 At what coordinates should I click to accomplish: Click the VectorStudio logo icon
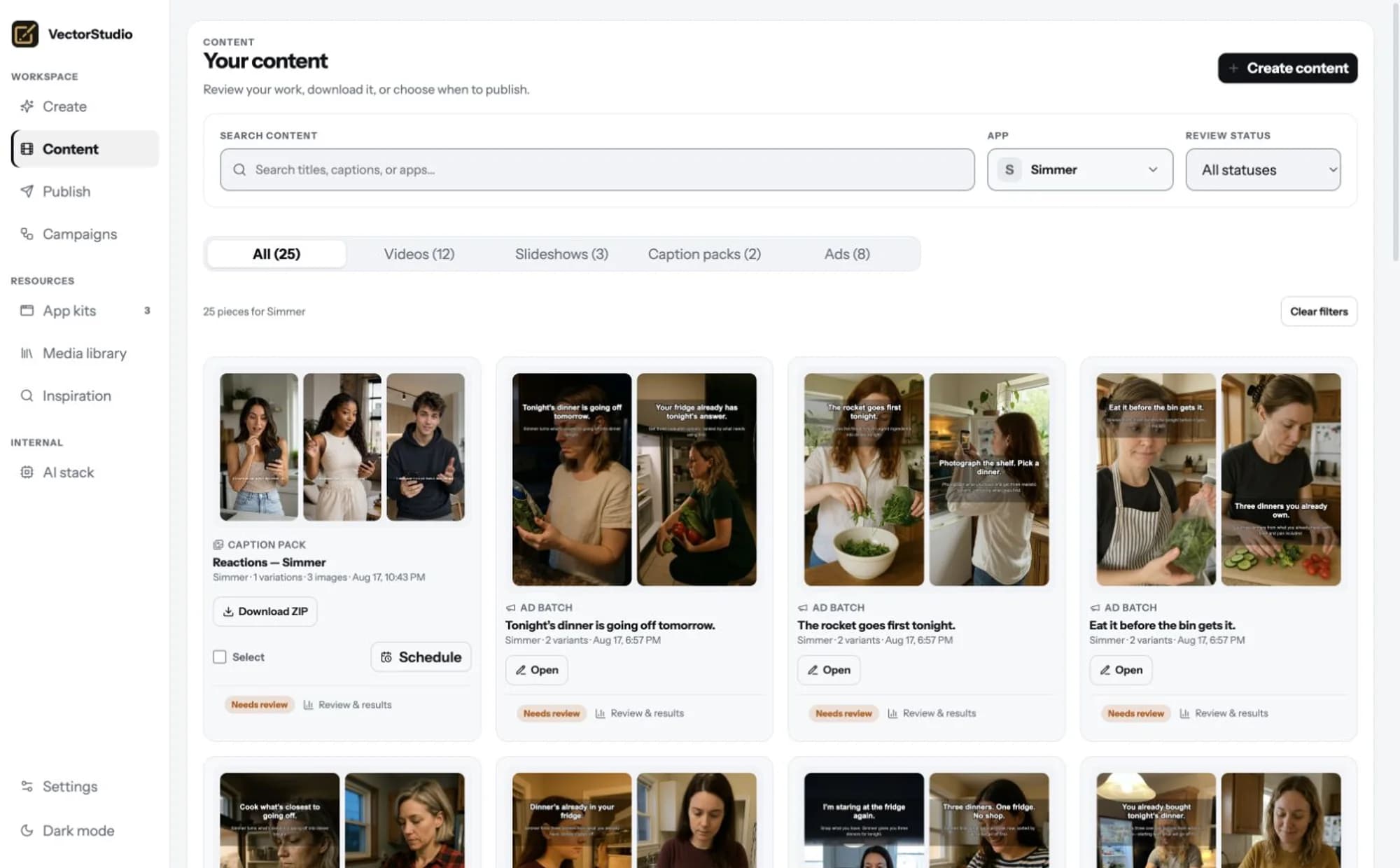(x=25, y=34)
